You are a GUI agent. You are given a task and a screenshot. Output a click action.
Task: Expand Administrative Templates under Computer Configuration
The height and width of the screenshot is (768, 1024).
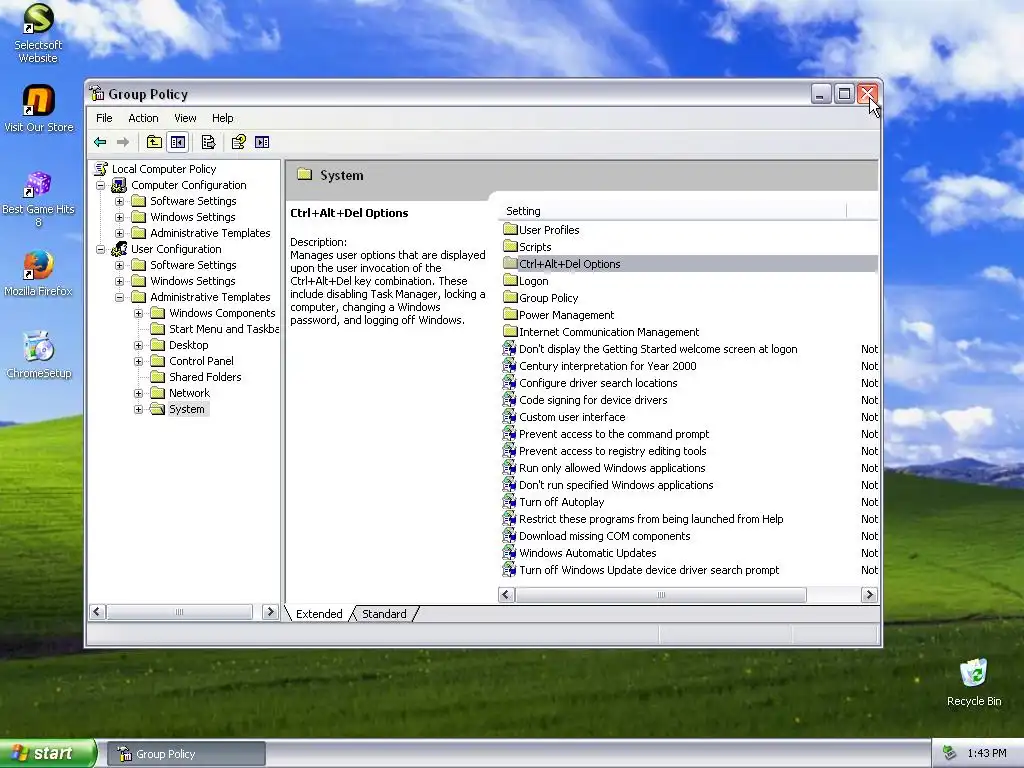click(120, 233)
